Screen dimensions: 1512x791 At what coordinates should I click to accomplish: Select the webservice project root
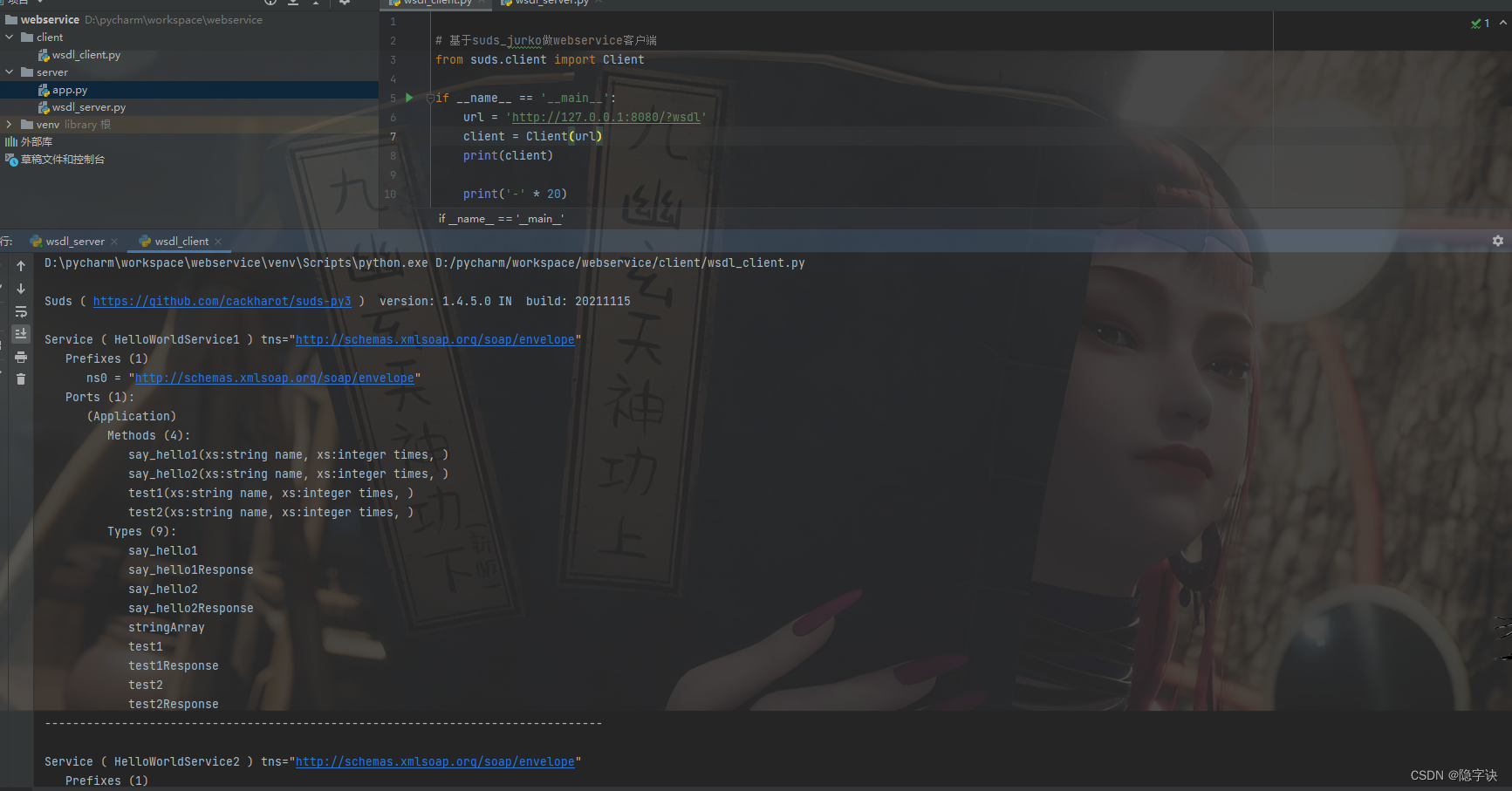[50, 19]
